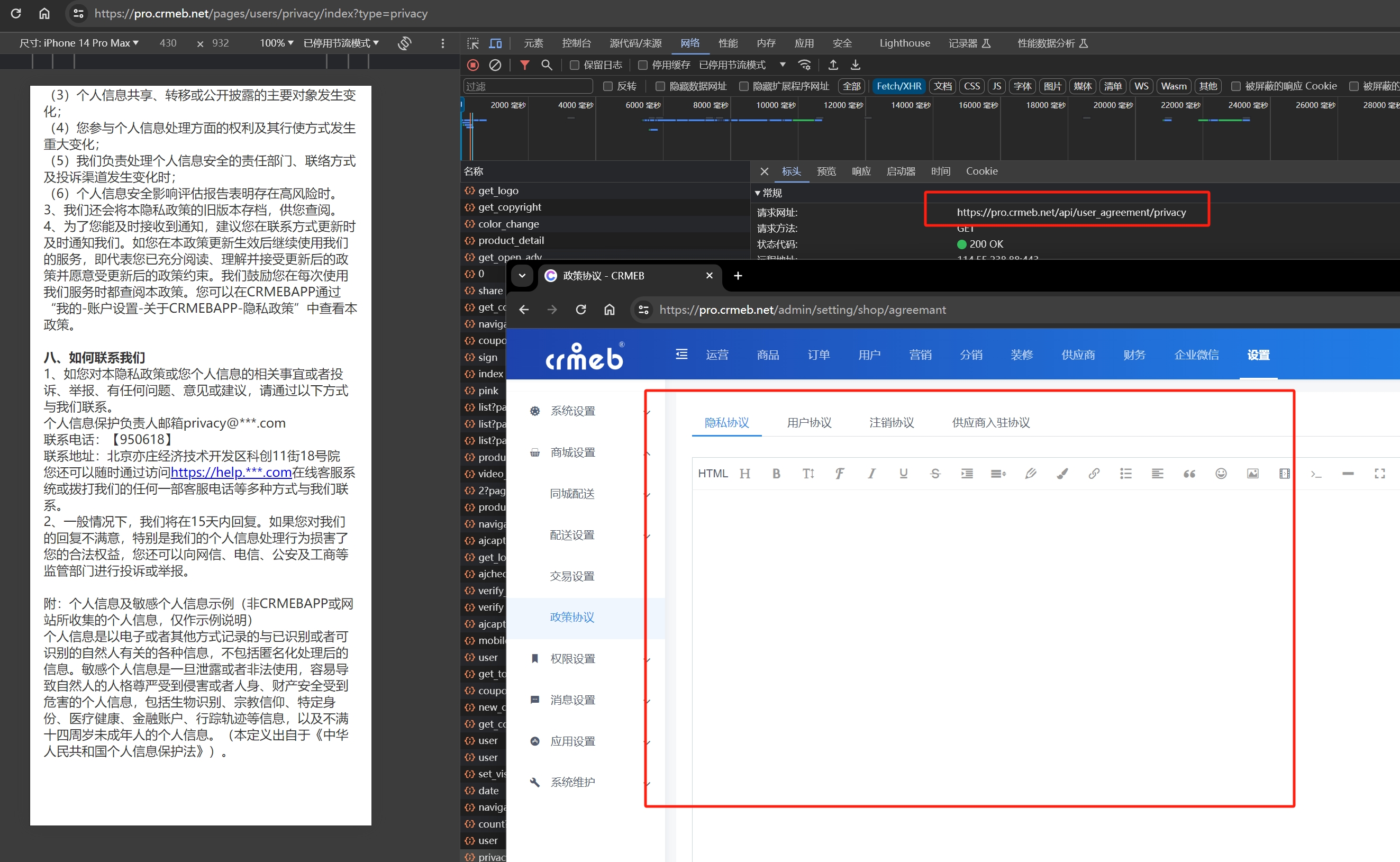
Task: Enable the 停用缓存 checkbox
Action: tap(642, 65)
